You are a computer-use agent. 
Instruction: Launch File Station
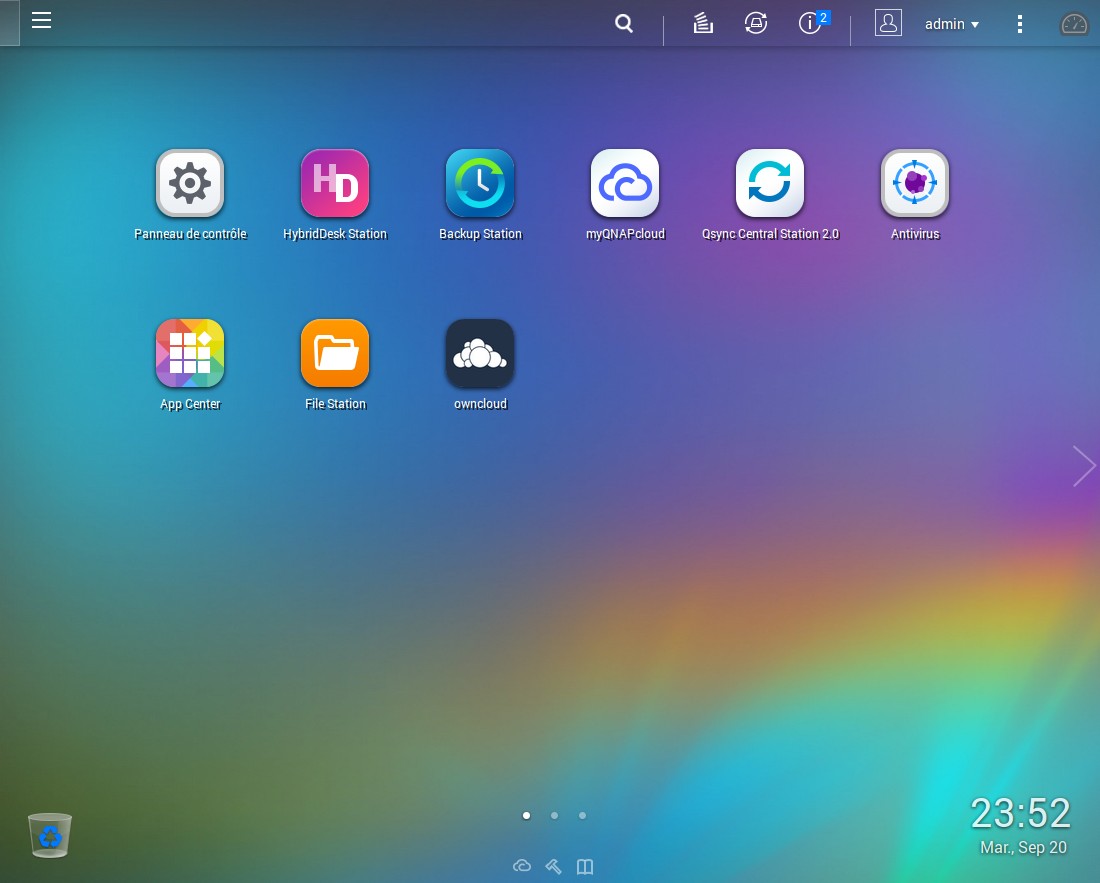point(335,353)
